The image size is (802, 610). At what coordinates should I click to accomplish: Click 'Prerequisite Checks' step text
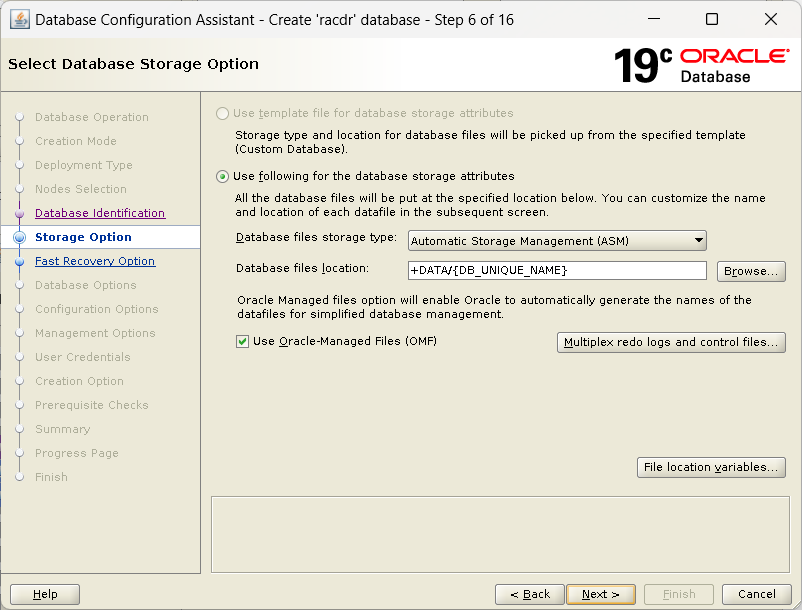pyautogui.click(x=92, y=405)
